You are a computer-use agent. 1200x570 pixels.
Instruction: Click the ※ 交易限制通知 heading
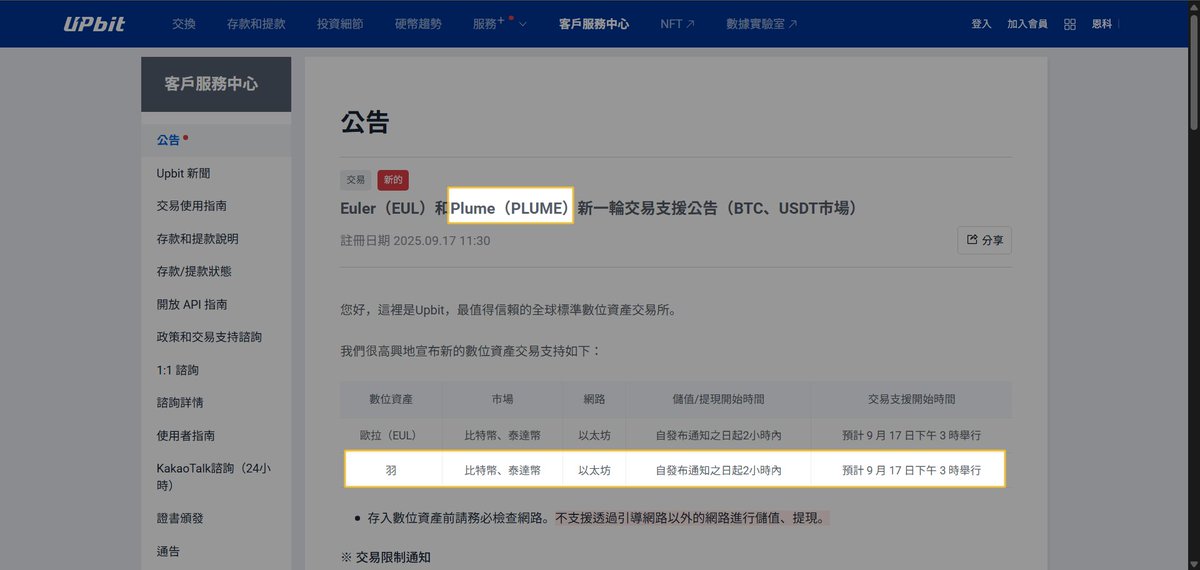[x=386, y=557]
